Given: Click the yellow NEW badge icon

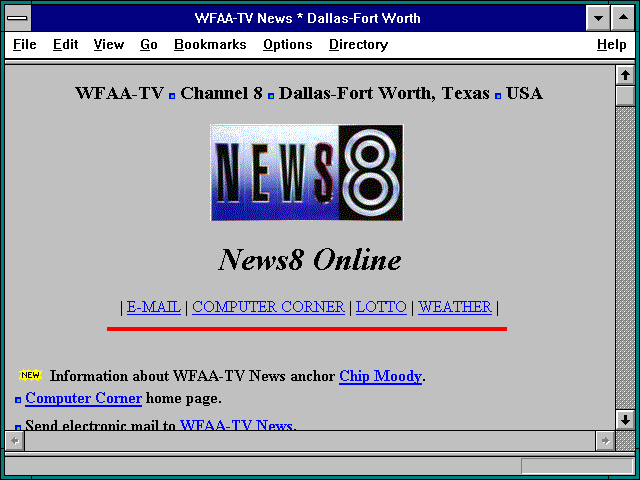Looking at the screenshot, I should tap(31, 375).
